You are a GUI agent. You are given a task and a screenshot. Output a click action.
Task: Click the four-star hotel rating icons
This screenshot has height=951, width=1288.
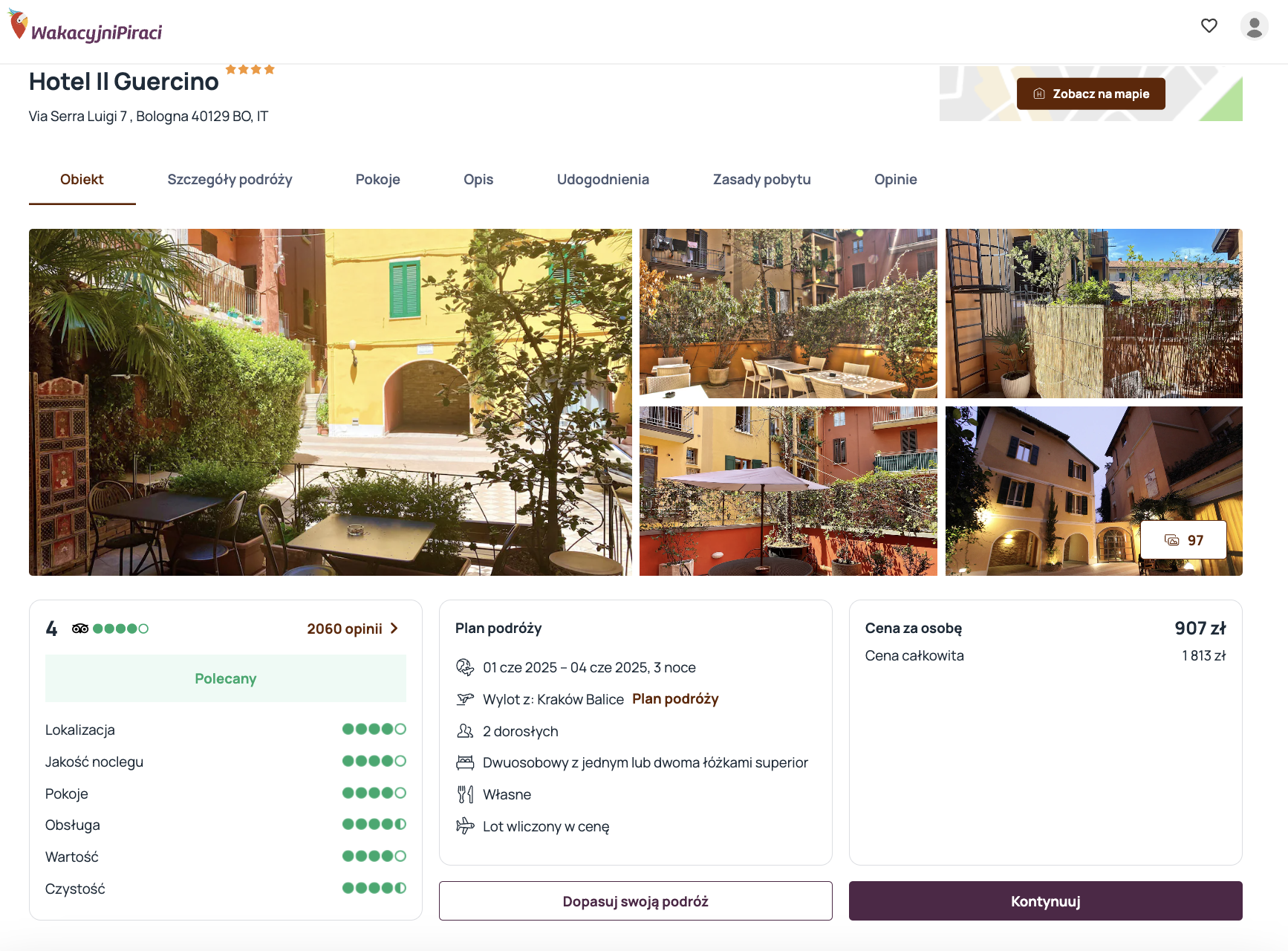(250, 69)
